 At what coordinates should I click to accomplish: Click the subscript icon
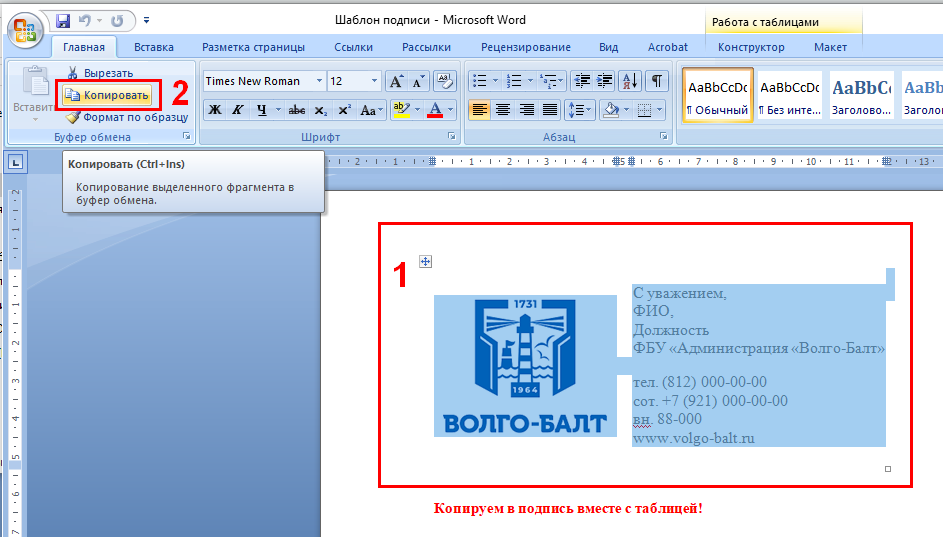click(321, 110)
